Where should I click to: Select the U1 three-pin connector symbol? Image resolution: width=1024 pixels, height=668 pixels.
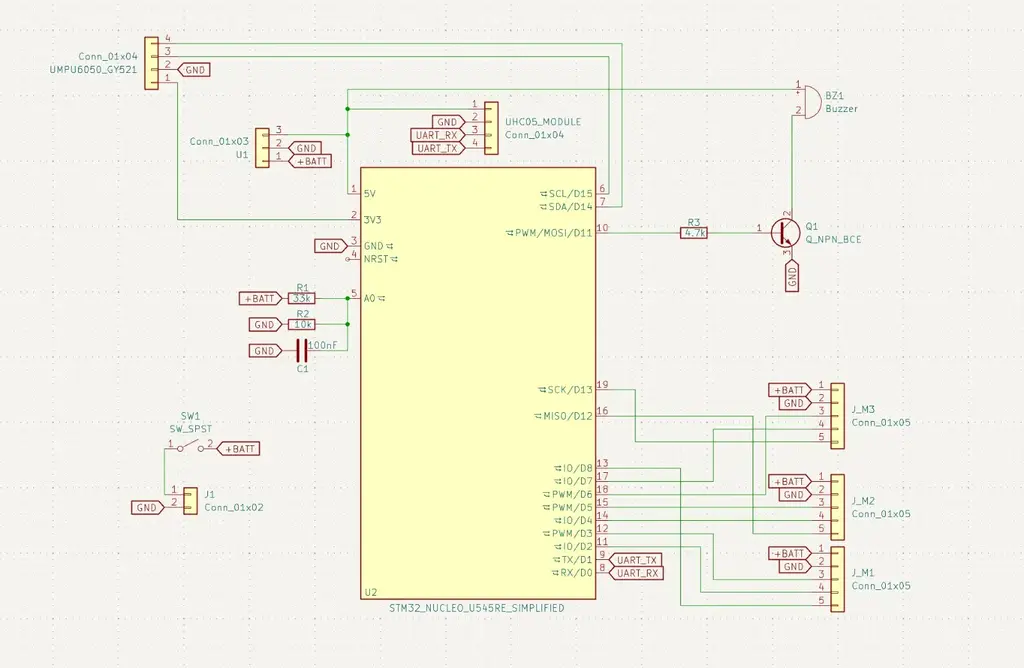pyautogui.click(x=262, y=148)
